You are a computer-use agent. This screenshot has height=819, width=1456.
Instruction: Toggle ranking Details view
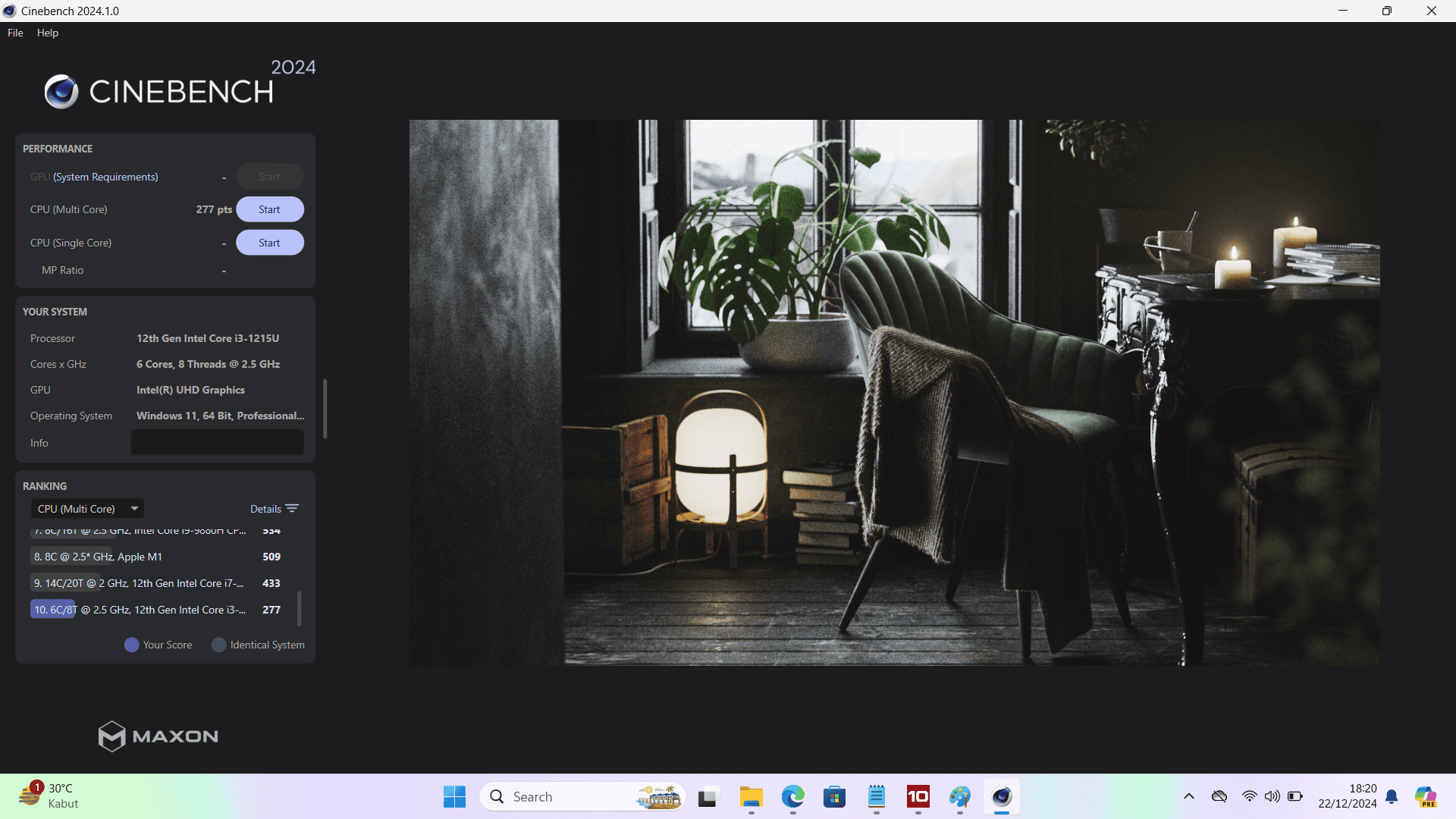pyautogui.click(x=274, y=509)
